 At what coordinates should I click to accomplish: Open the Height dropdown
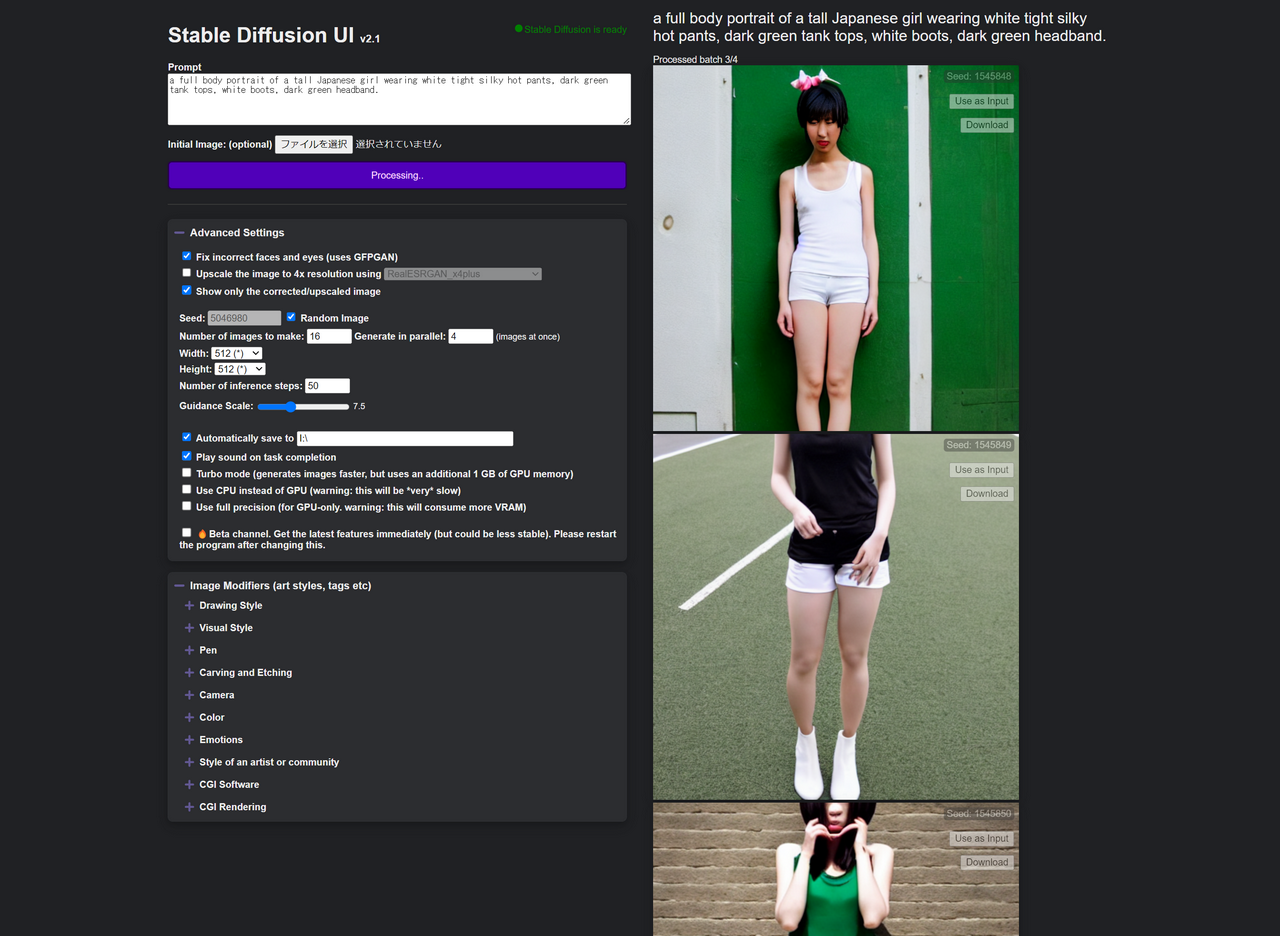[x=240, y=368]
